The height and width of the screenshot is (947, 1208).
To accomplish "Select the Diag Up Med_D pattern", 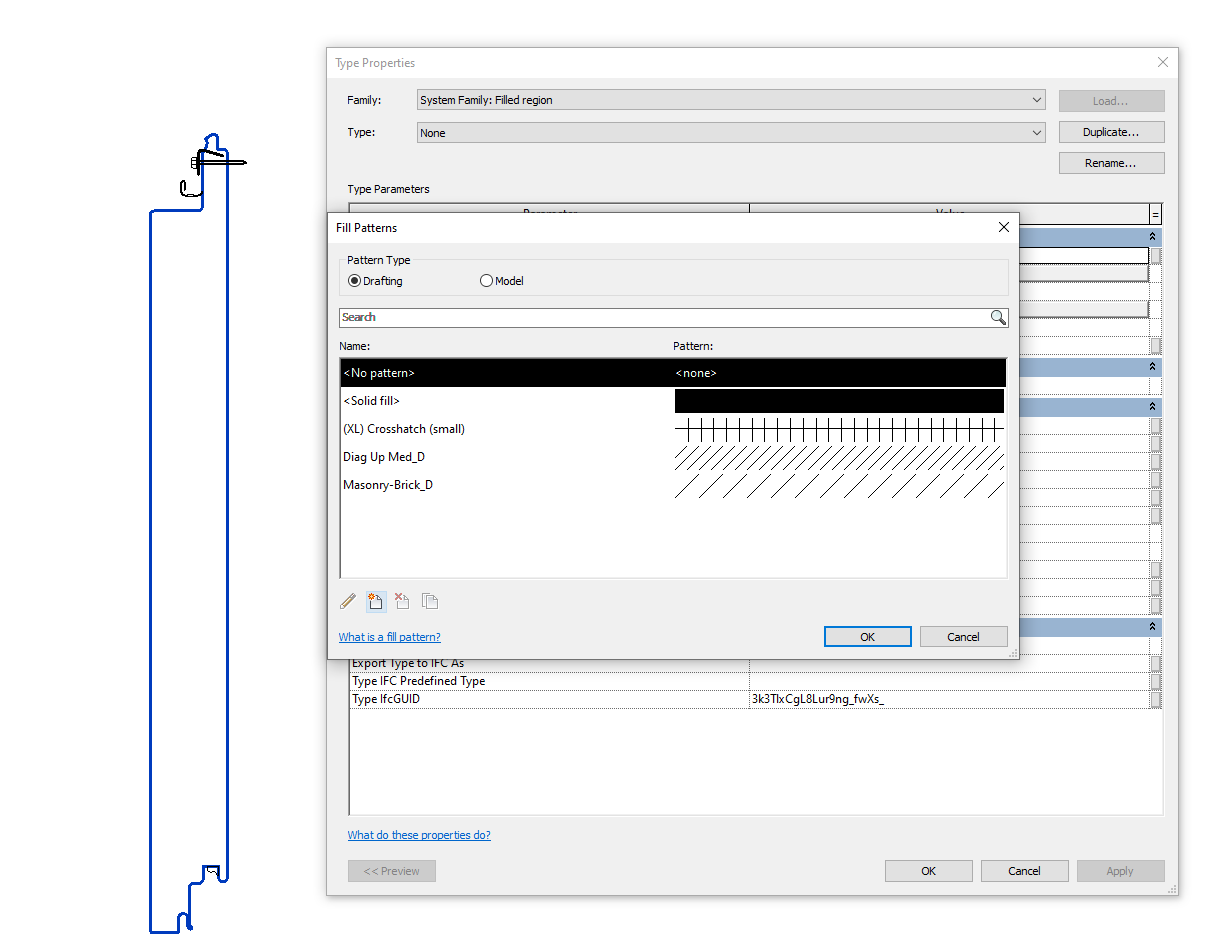I will [x=673, y=457].
